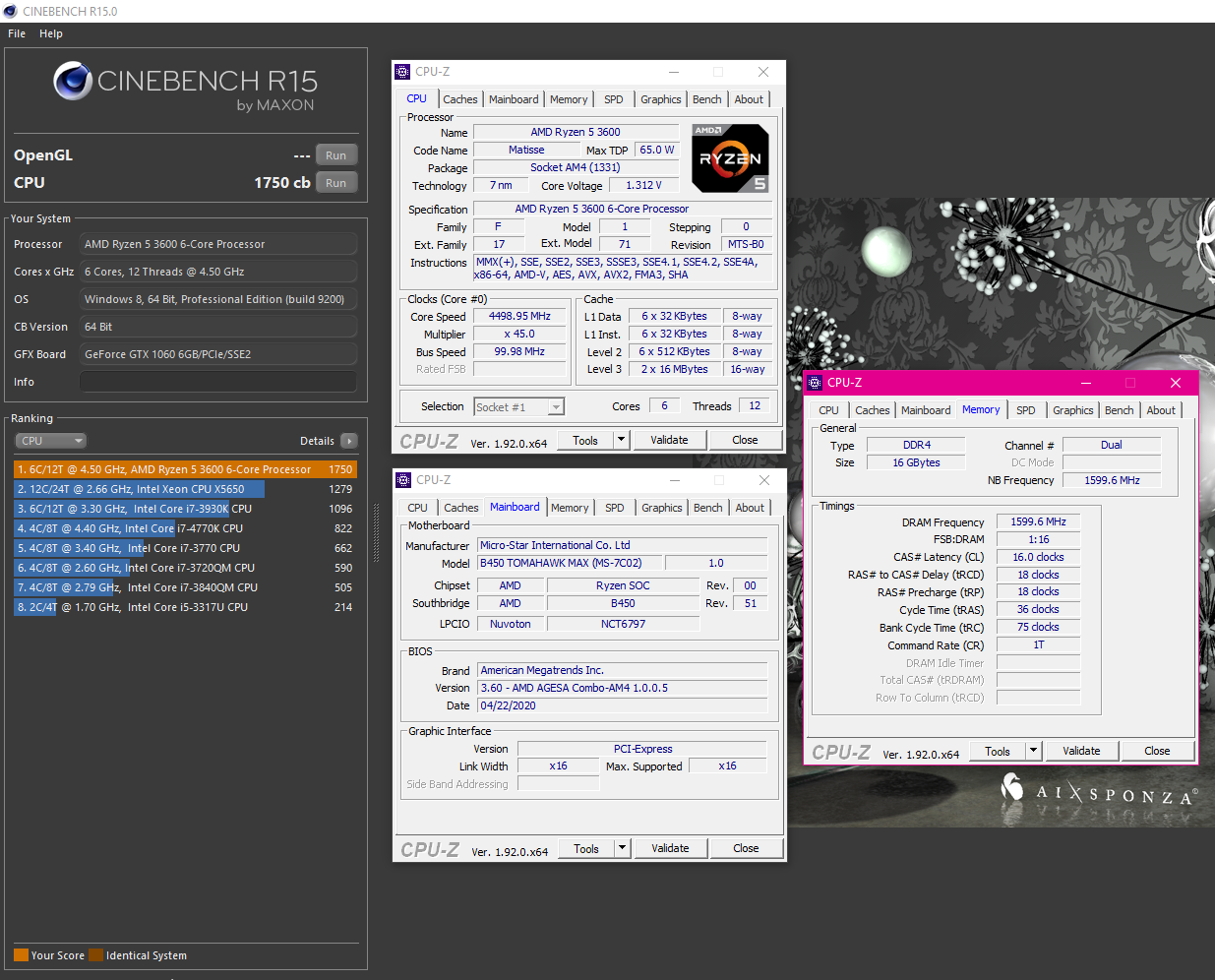Image resolution: width=1215 pixels, height=980 pixels.
Task: Open Tools dropdown arrow in Mainboard CPU-Z window
Action: (622, 848)
